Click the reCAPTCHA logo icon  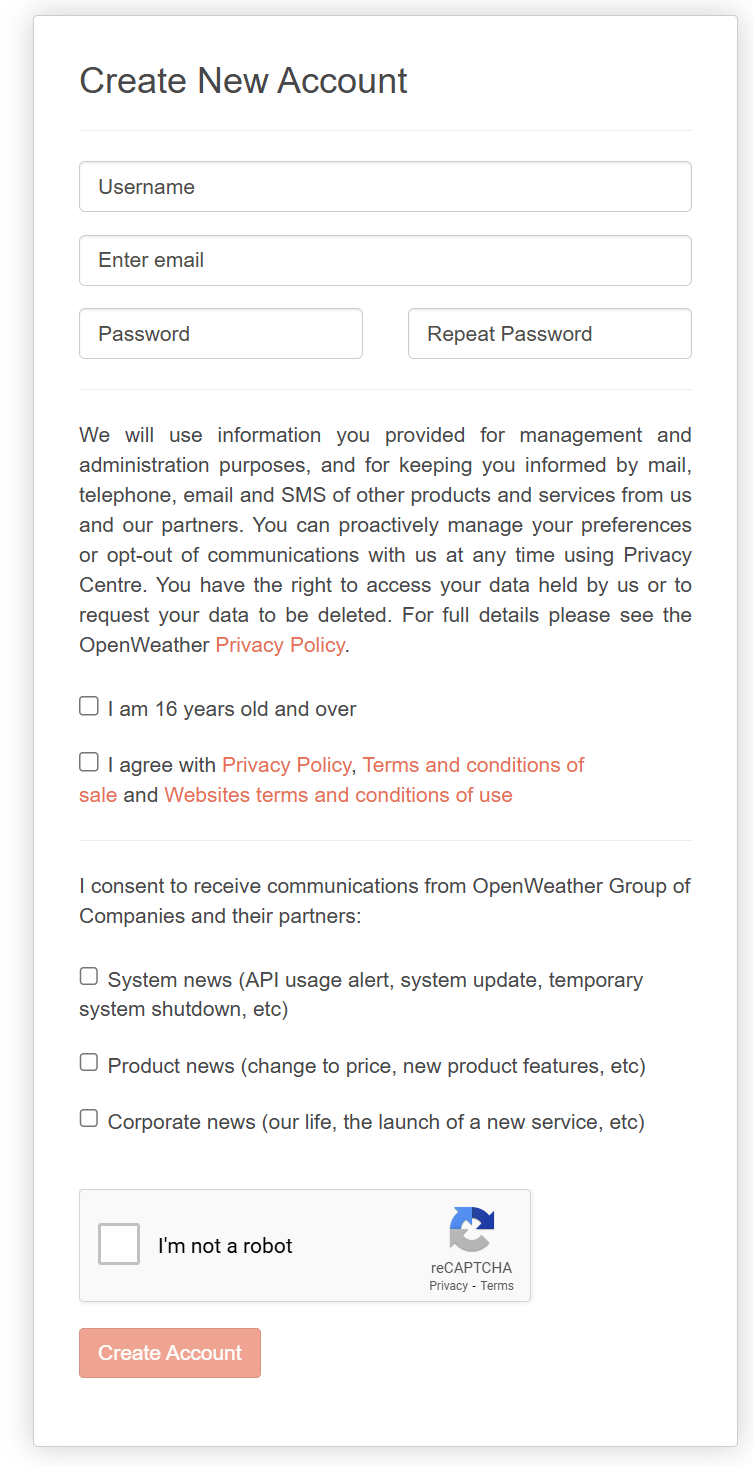(x=472, y=1229)
